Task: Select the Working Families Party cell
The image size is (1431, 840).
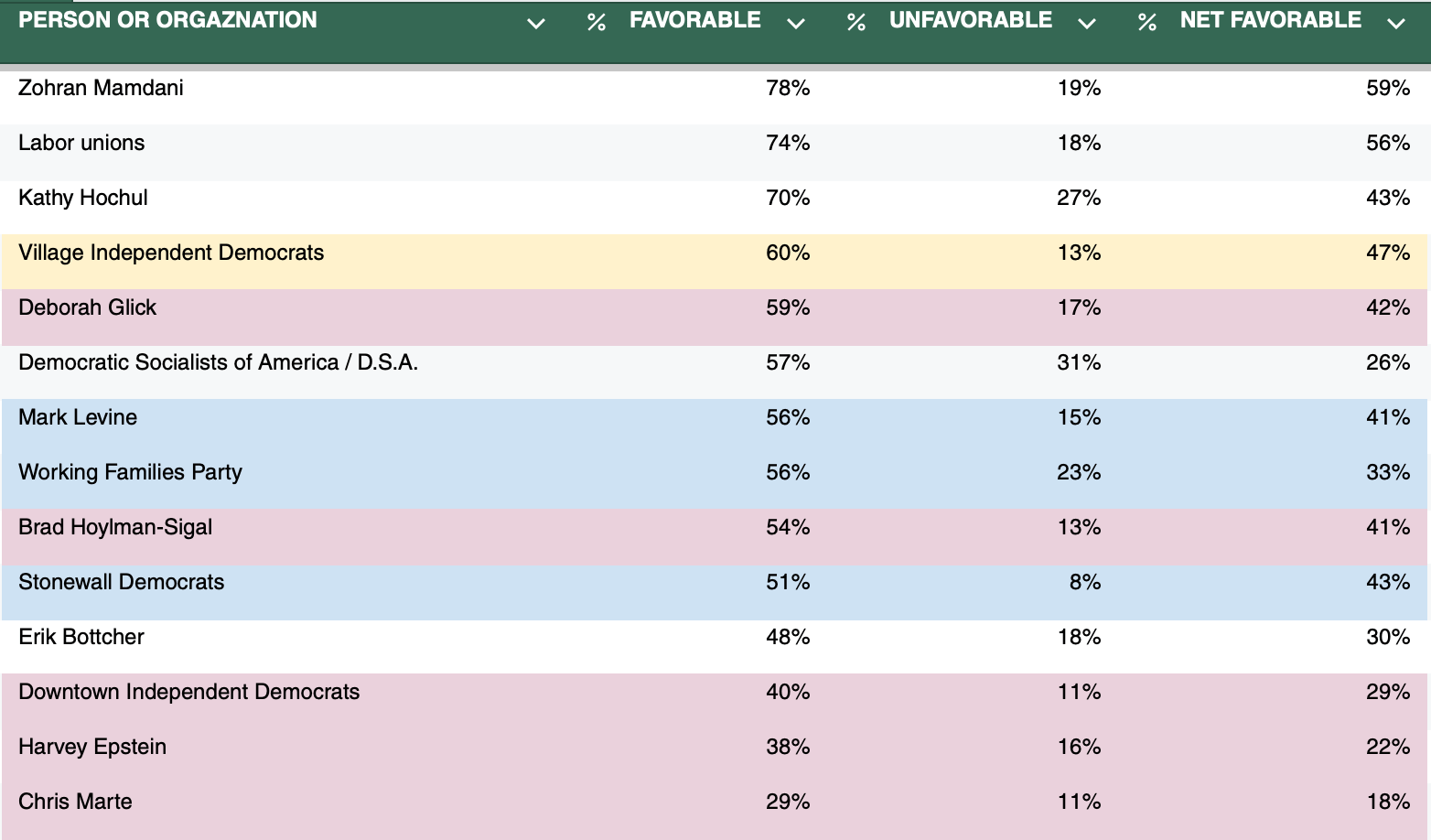Action: (130, 472)
